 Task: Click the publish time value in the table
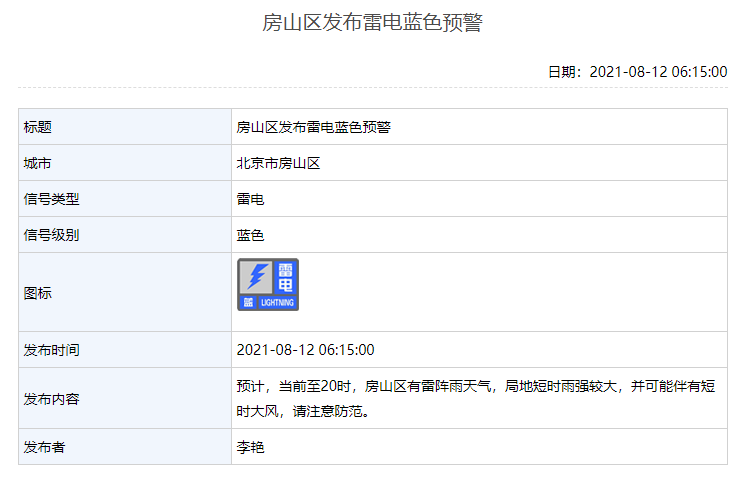(305, 350)
